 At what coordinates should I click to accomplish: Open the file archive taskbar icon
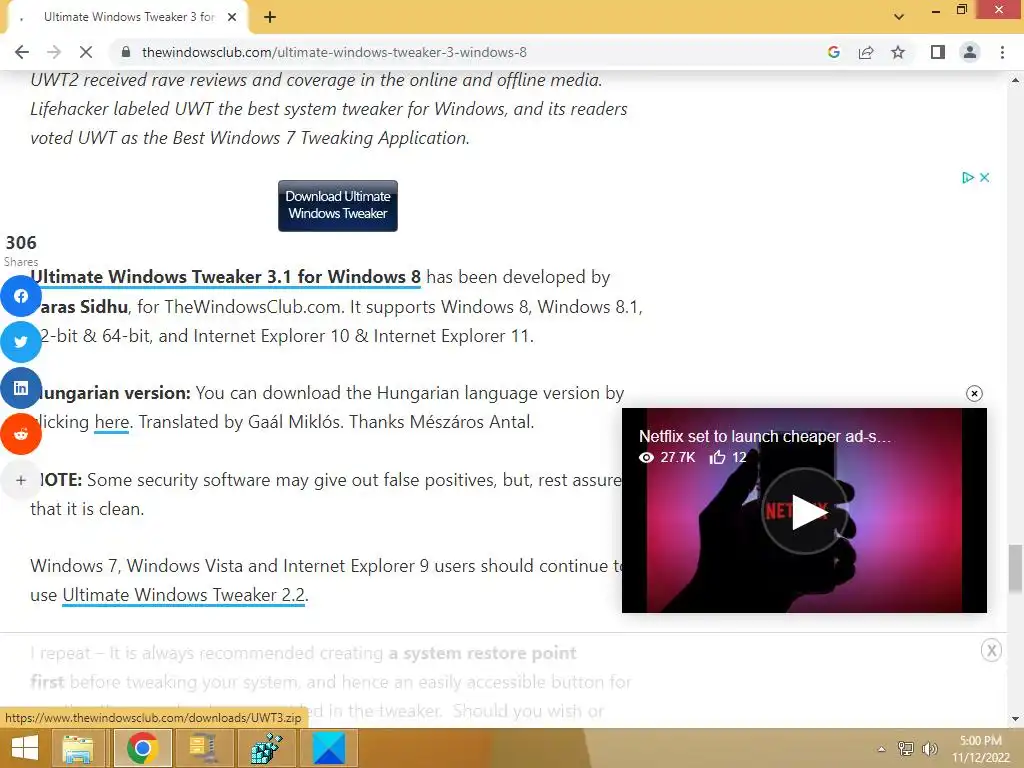click(203, 748)
